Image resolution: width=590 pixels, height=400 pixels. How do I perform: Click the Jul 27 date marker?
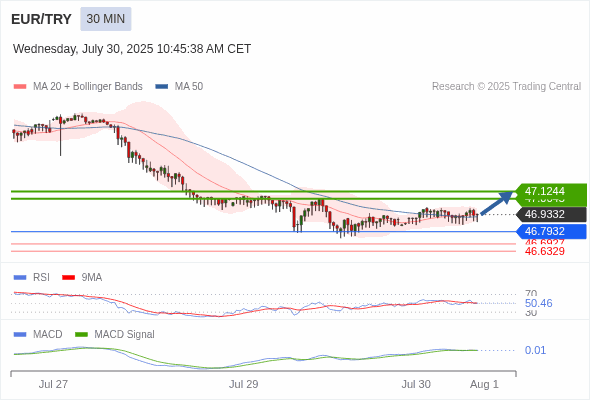[53, 384]
